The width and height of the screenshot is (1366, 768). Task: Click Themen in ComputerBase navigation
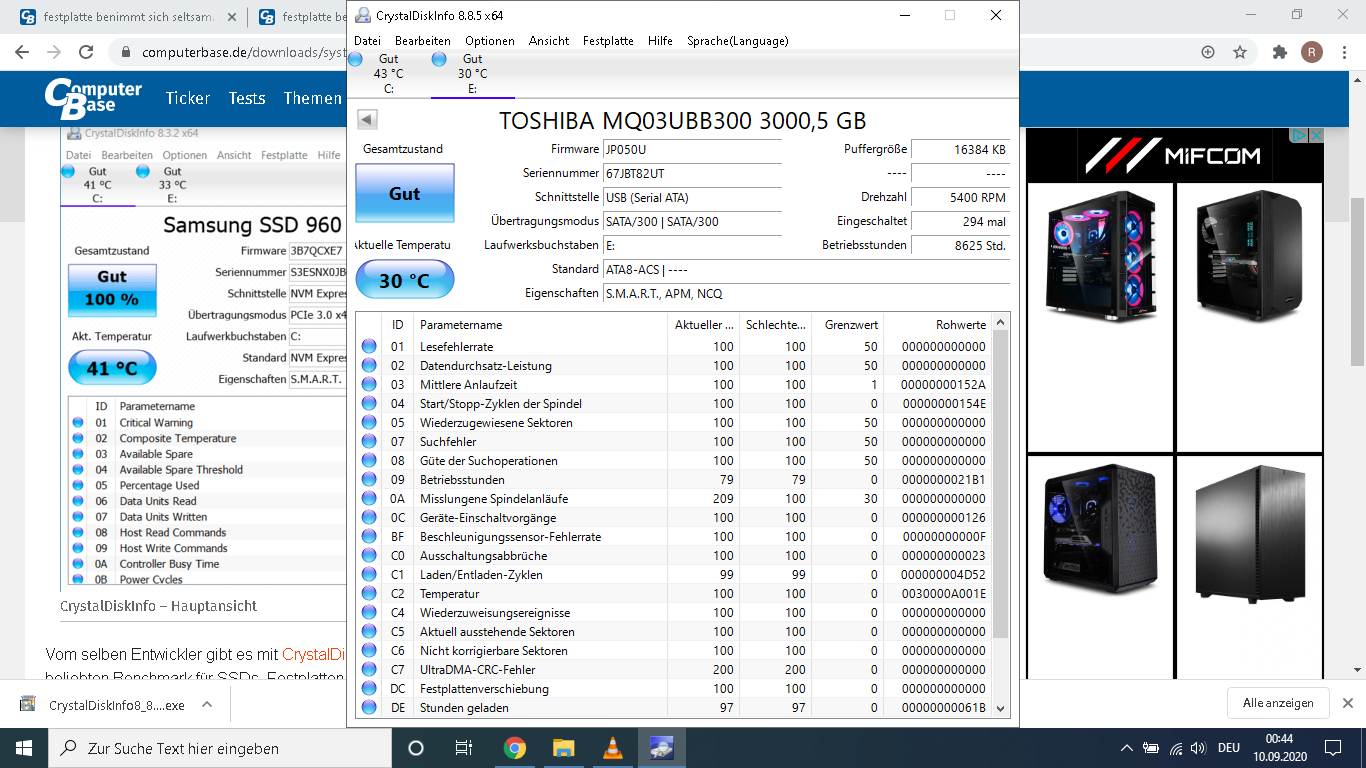[313, 98]
